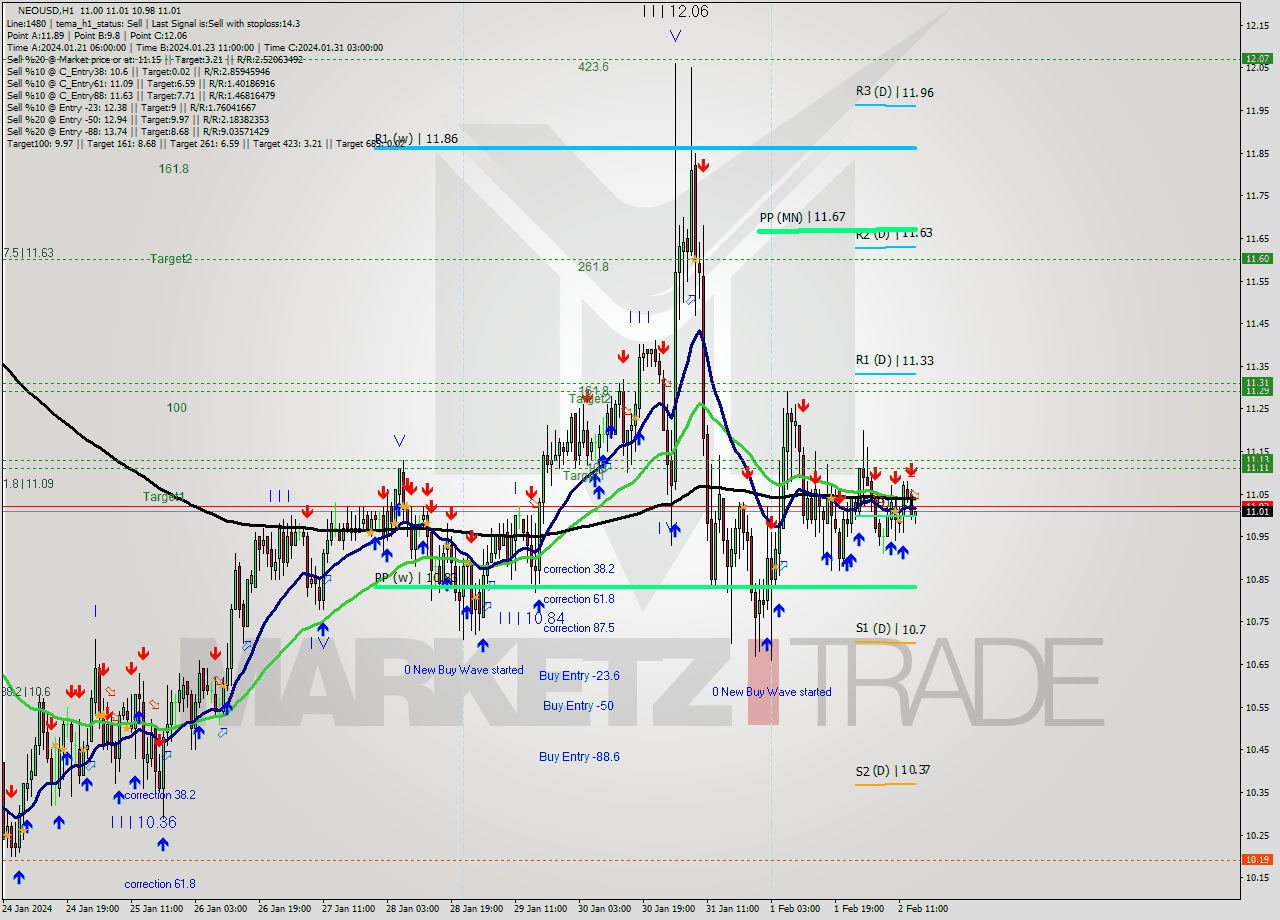1280x920 pixels.
Task: Click the 10.15 value on price scale
Action: click(1257, 878)
